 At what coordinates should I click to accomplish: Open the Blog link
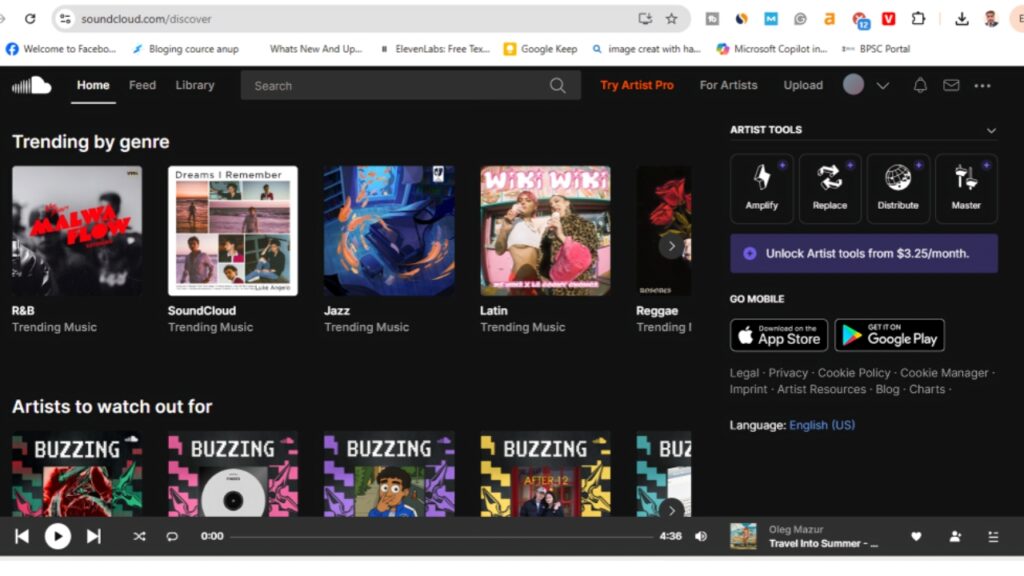887,389
